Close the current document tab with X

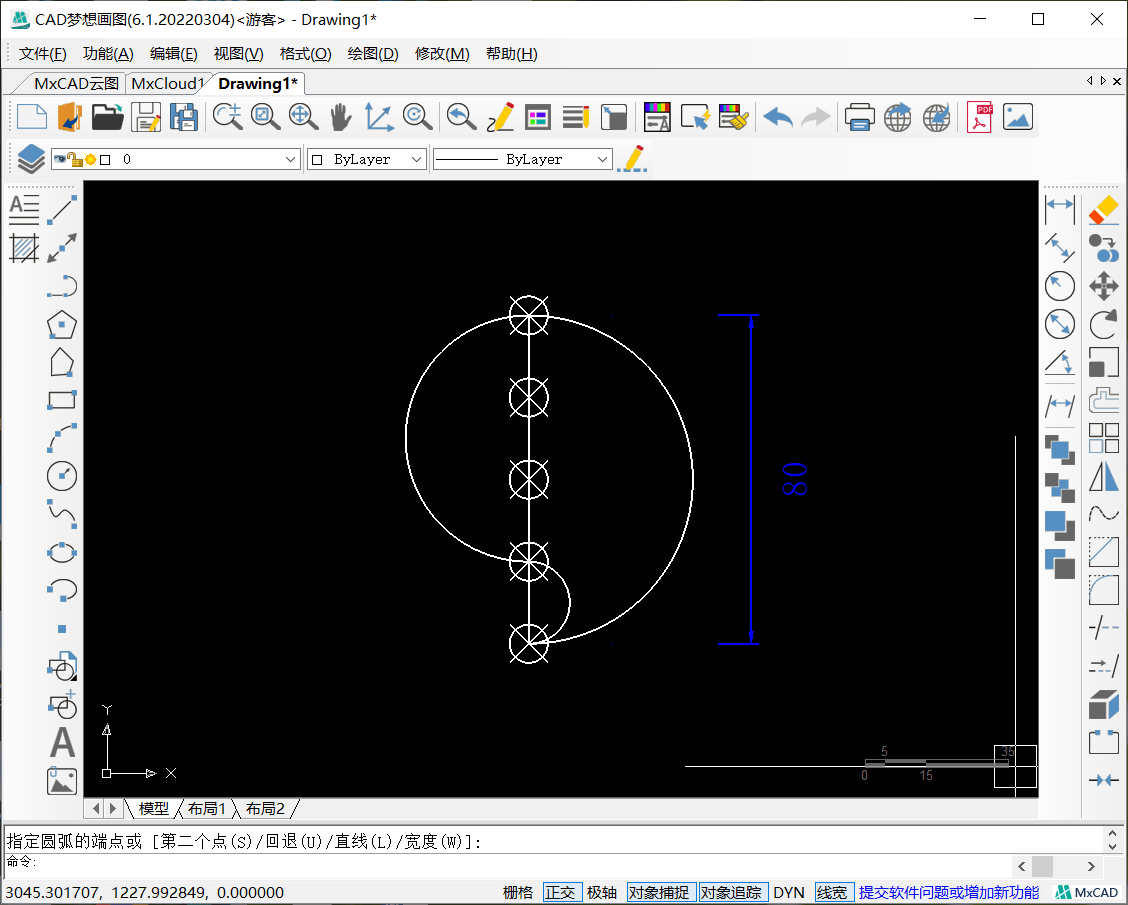(x=1116, y=81)
